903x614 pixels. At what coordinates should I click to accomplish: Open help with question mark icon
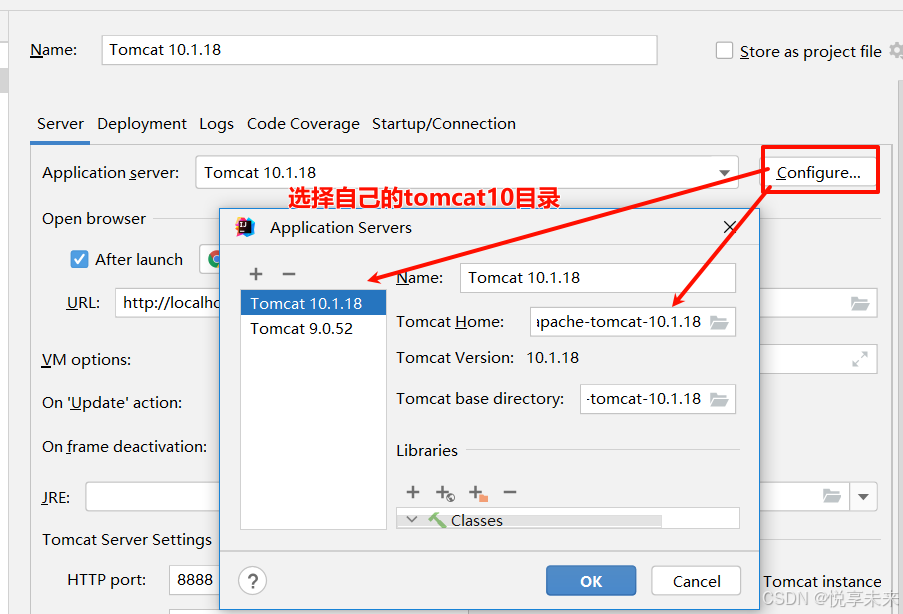pos(252,581)
